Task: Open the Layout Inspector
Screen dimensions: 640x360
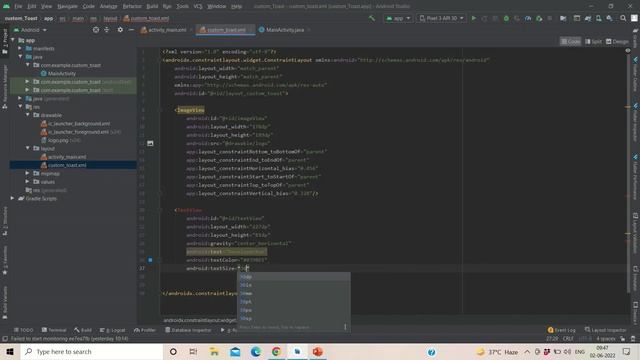Action: point(605,330)
